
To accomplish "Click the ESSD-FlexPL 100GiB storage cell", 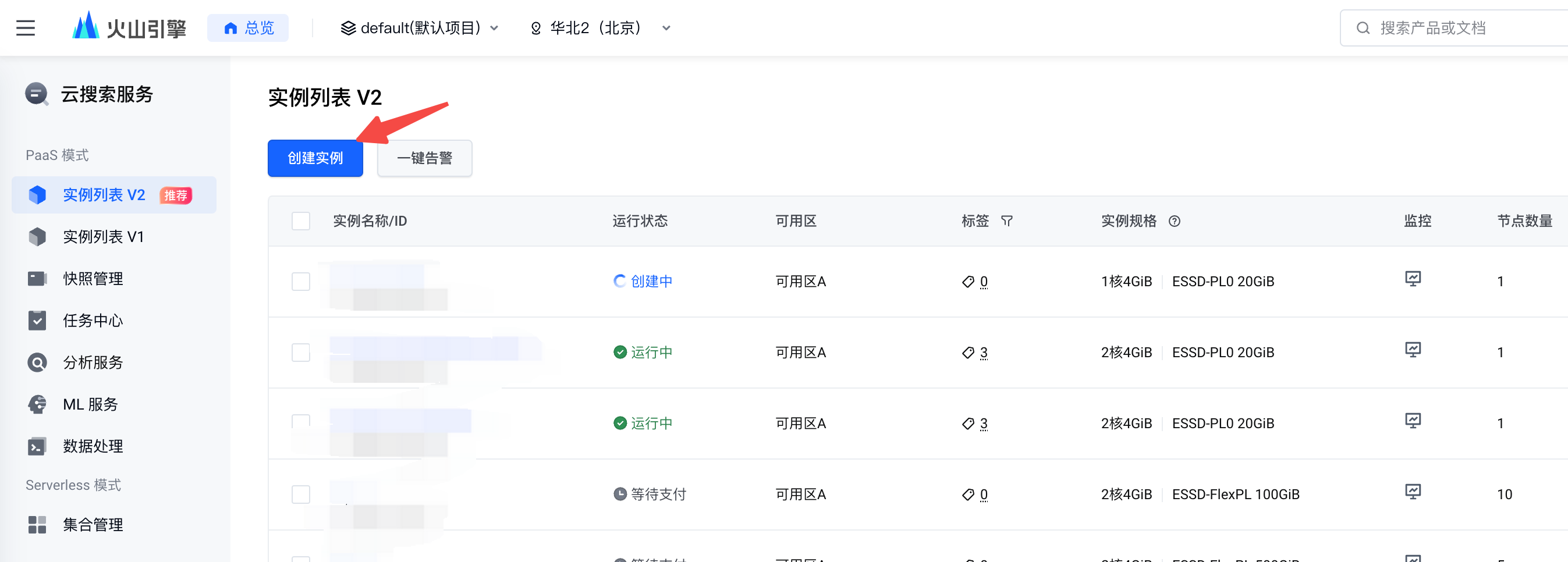I will (1236, 495).
